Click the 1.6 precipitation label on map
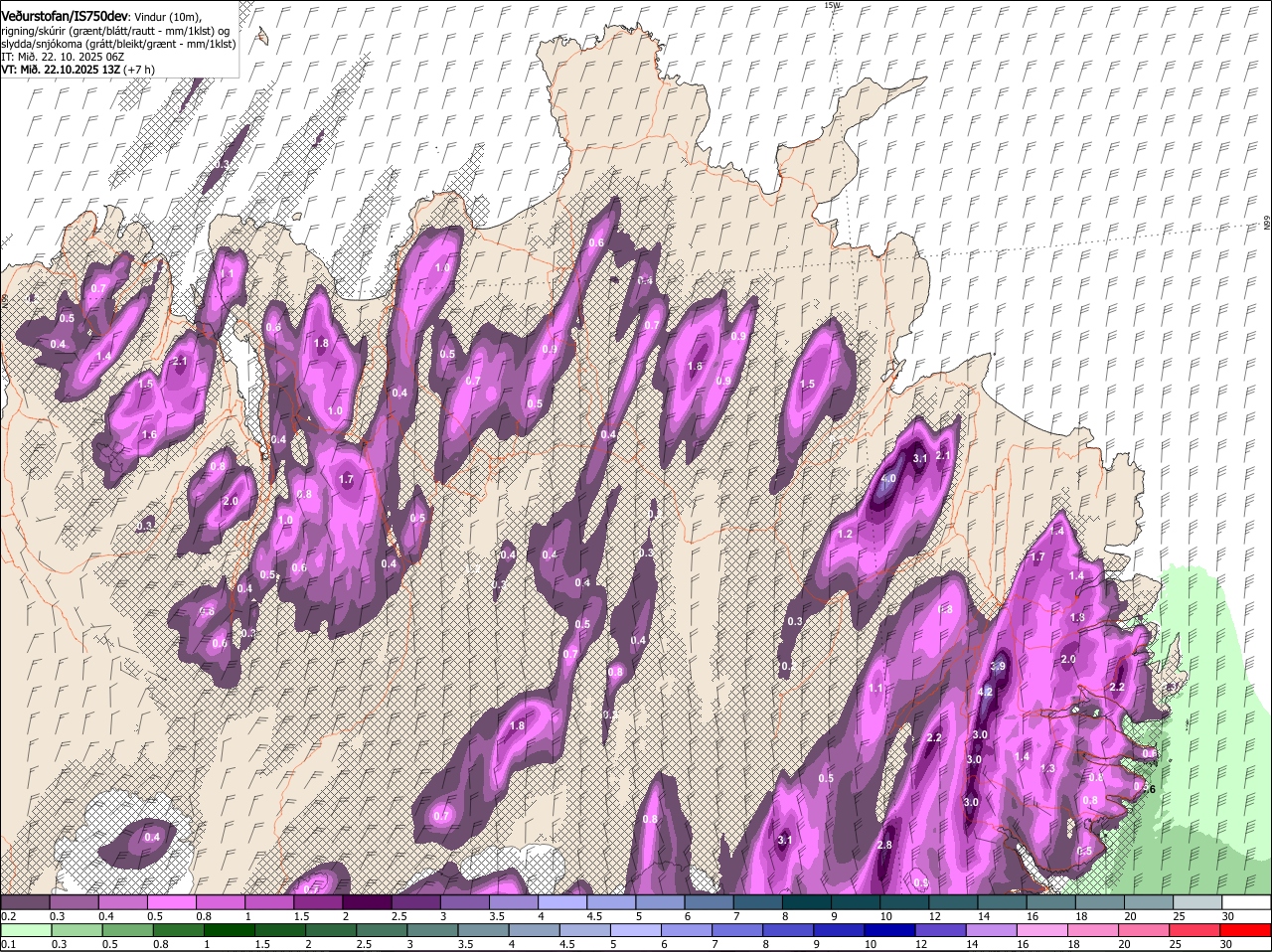1272x952 pixels. 149,435
